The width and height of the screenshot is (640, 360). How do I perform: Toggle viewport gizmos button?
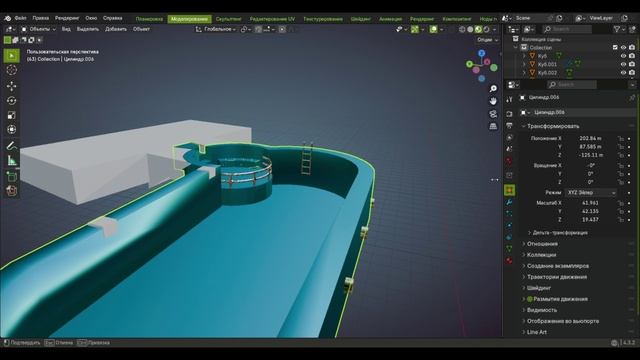pyautogui.click(x=415, y=29)
